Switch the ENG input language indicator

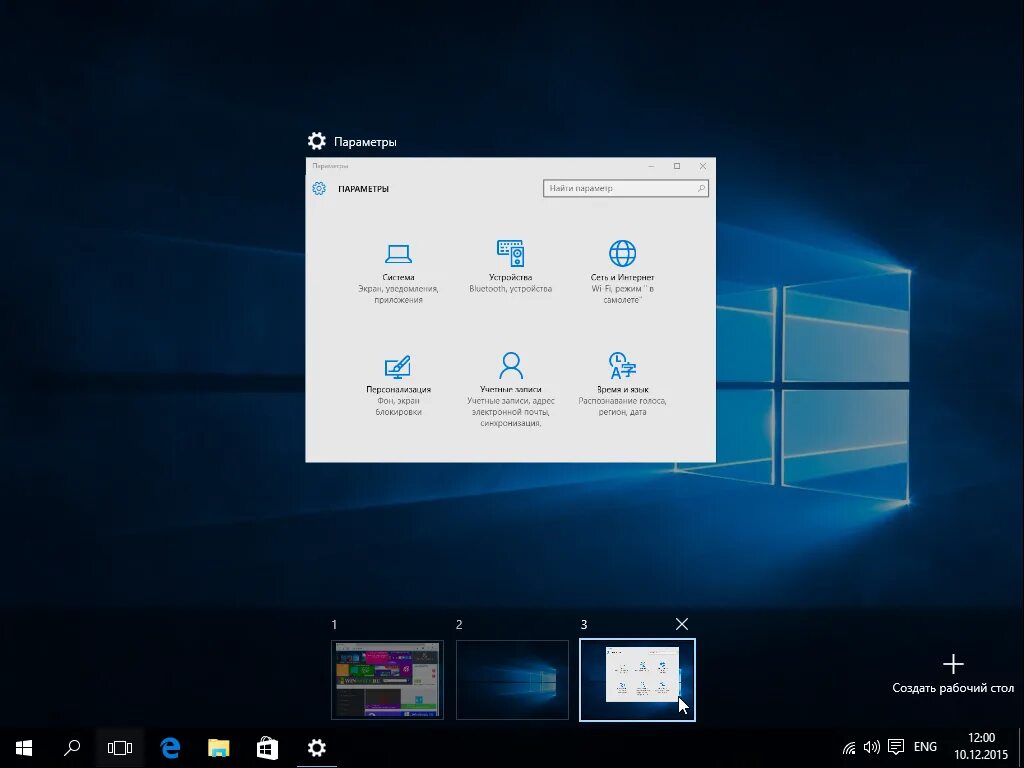(x=925, y=746)
